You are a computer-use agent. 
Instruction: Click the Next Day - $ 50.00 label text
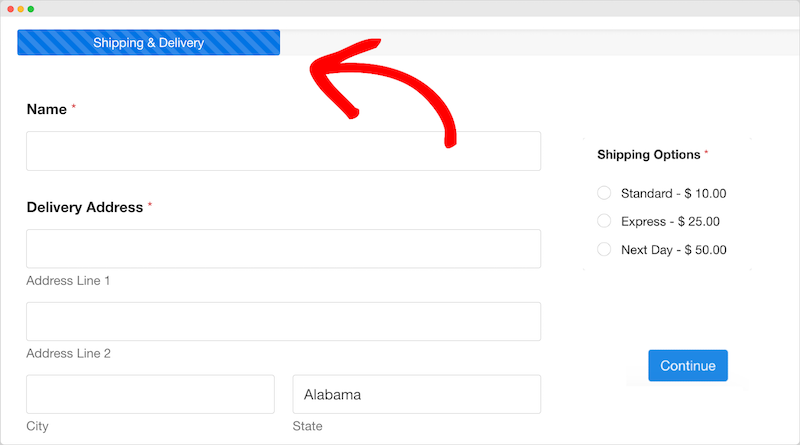point(673,250)
